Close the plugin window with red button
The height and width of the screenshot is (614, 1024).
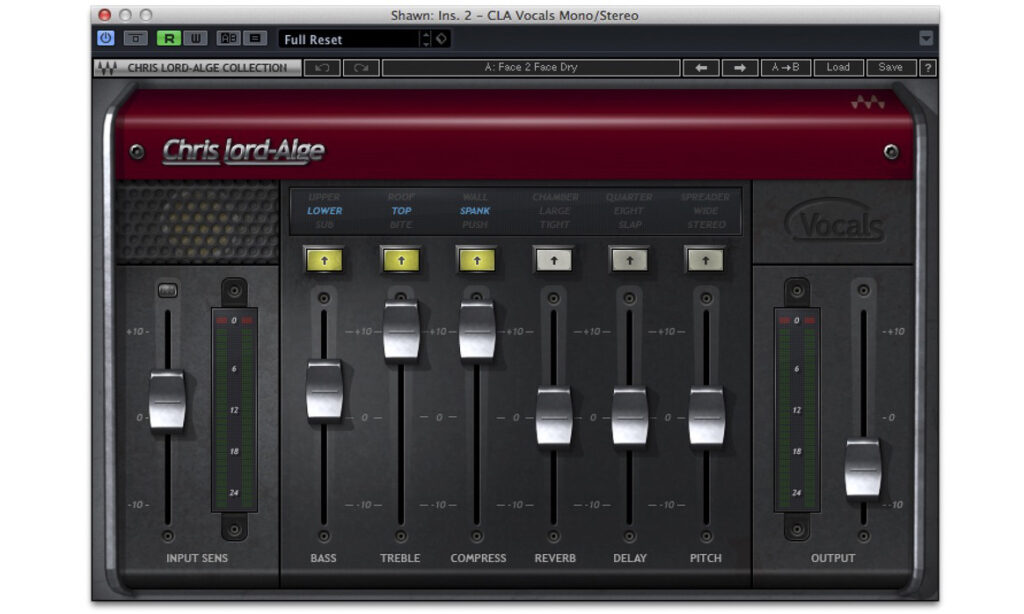click(x=104, y=14)
